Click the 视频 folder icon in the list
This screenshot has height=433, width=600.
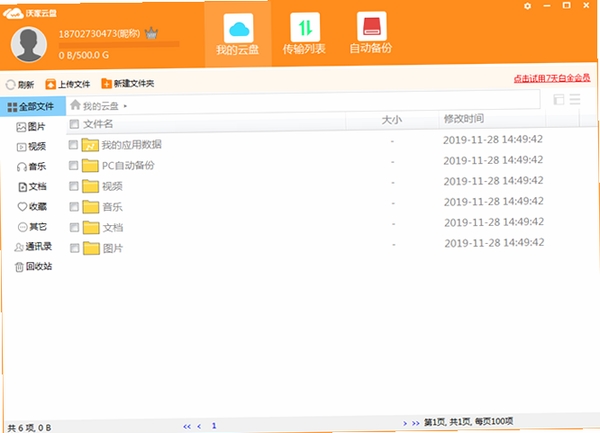[x=91, y=186]
